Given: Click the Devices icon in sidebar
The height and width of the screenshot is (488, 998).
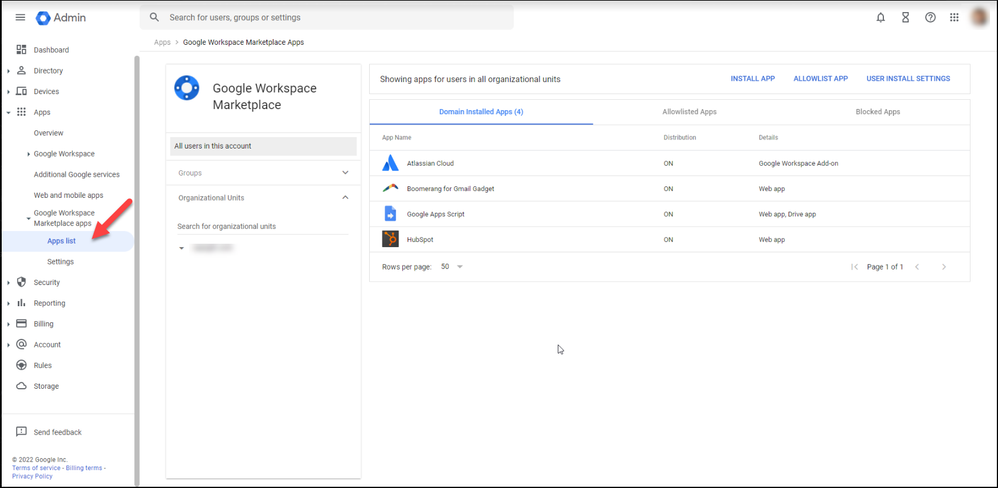Looking at the screenshot, I should 21,92.
